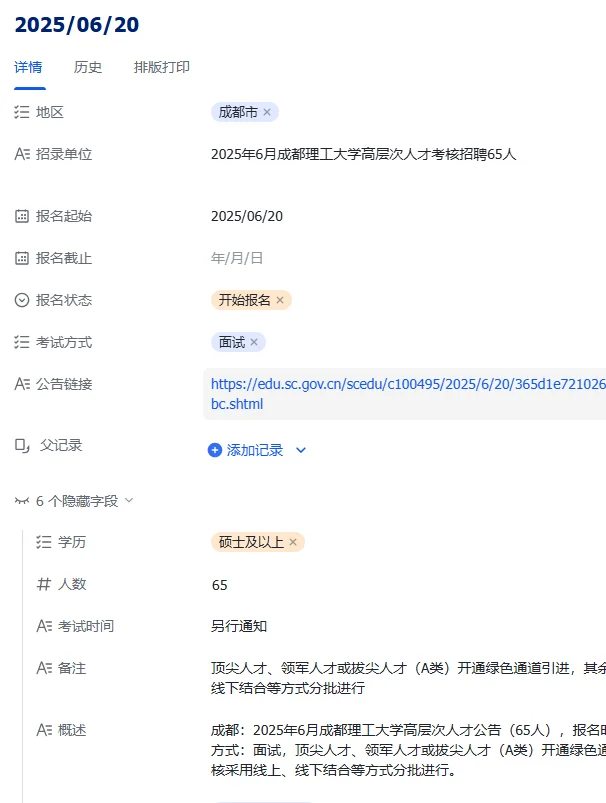606x803 pixels.
Task: Click the record title 2025/06/20
Action: 77,25
